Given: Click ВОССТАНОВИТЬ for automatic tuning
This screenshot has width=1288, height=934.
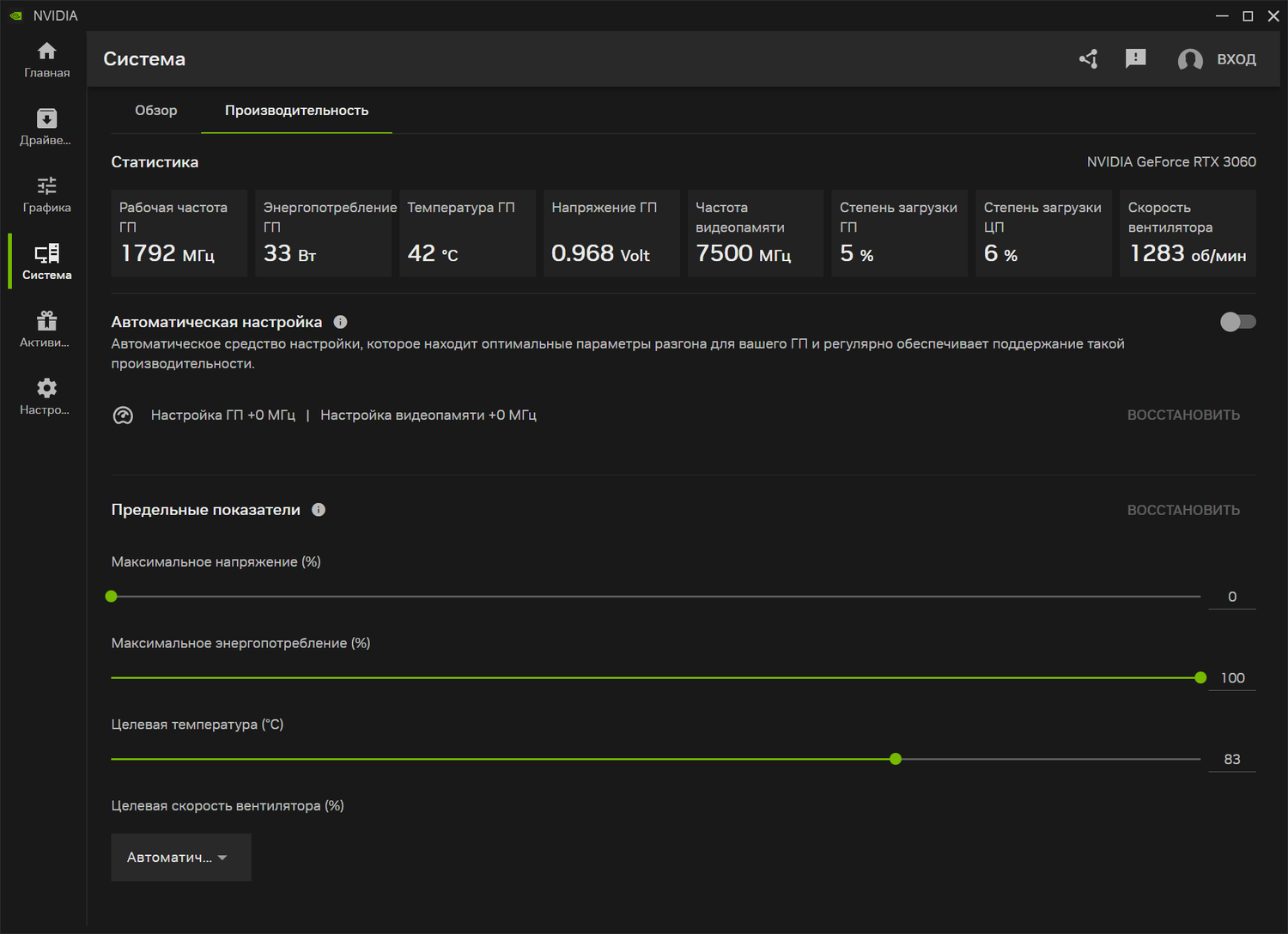Looking at the screenshot, I should 1182,415.
